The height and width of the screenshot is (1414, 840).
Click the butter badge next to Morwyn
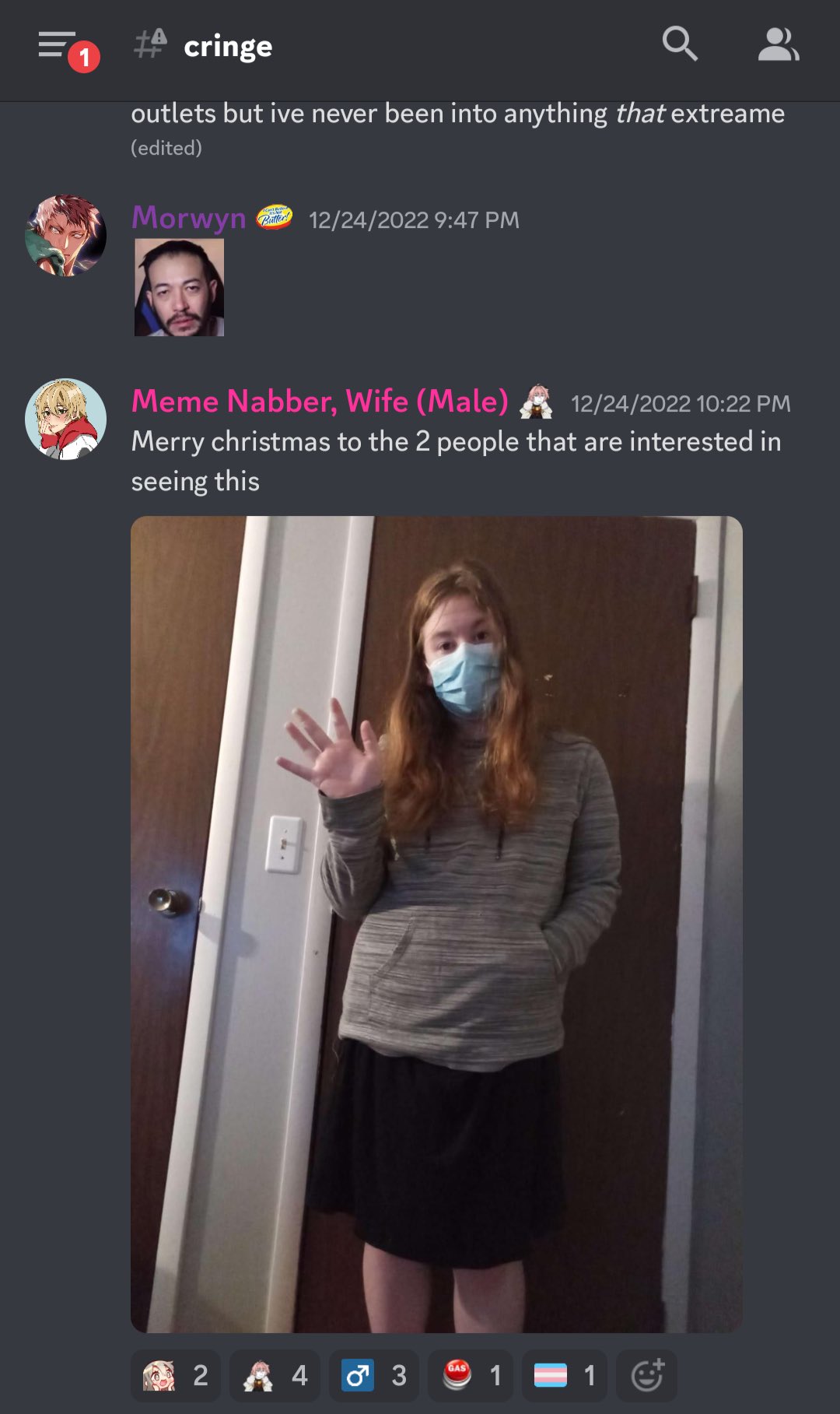coord(275,217)
